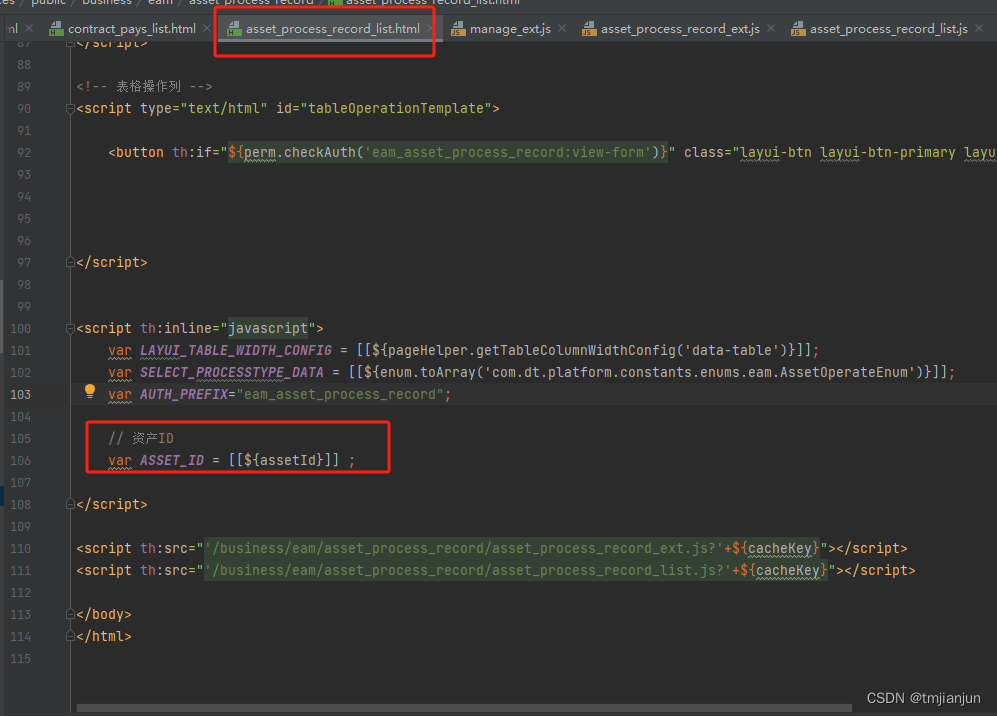The height and width of the screenshot is (716, 997).
Task: Collapse fold marker at line 97 closing script
Action: coord(70,262)
